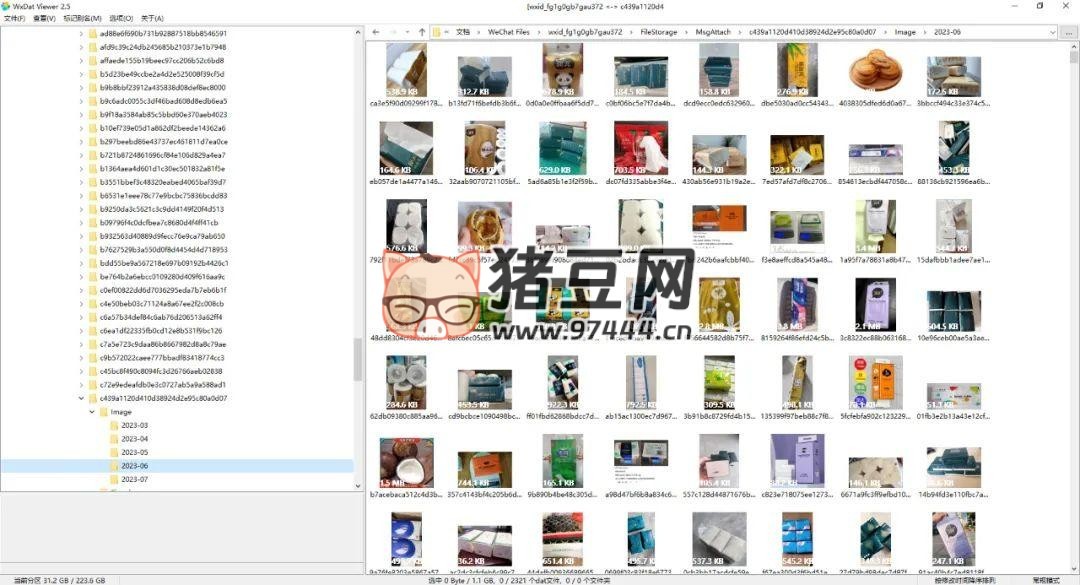Image resolution: width=1080 pixels, height=585 pixels.
Task: Open the 查看(V) menu
Action: [x=44, y=18]
